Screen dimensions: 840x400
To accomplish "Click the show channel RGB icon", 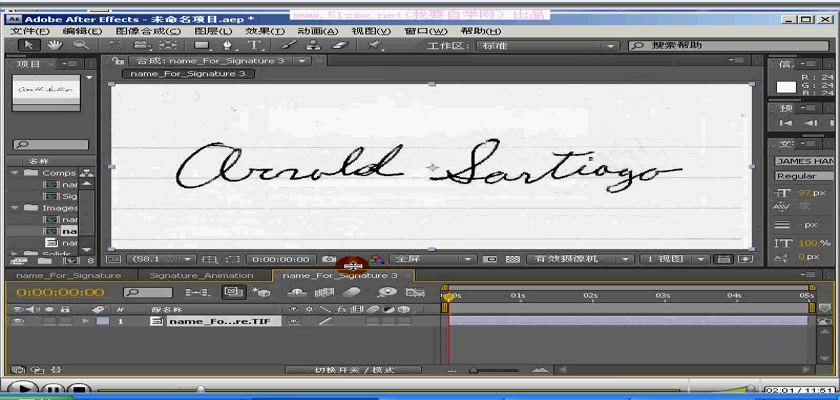I will click(377, 259).
